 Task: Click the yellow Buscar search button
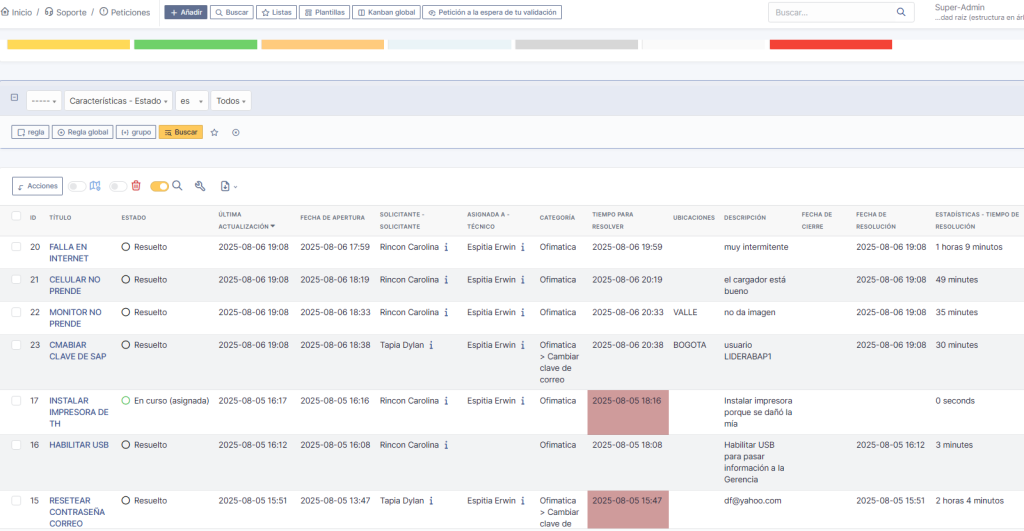(x=180, y=132)
